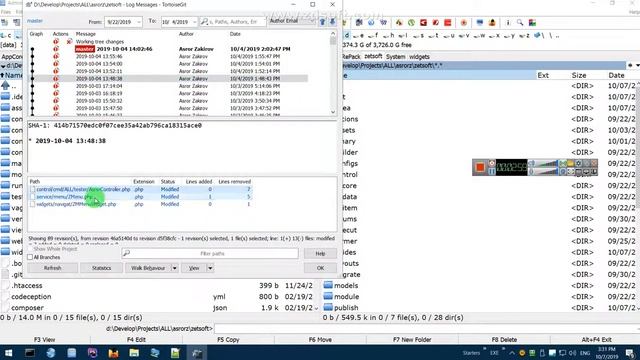Open the View dropdown arrow
The width and height of the screenshot is (640, 360).
[x=210, y=268]
